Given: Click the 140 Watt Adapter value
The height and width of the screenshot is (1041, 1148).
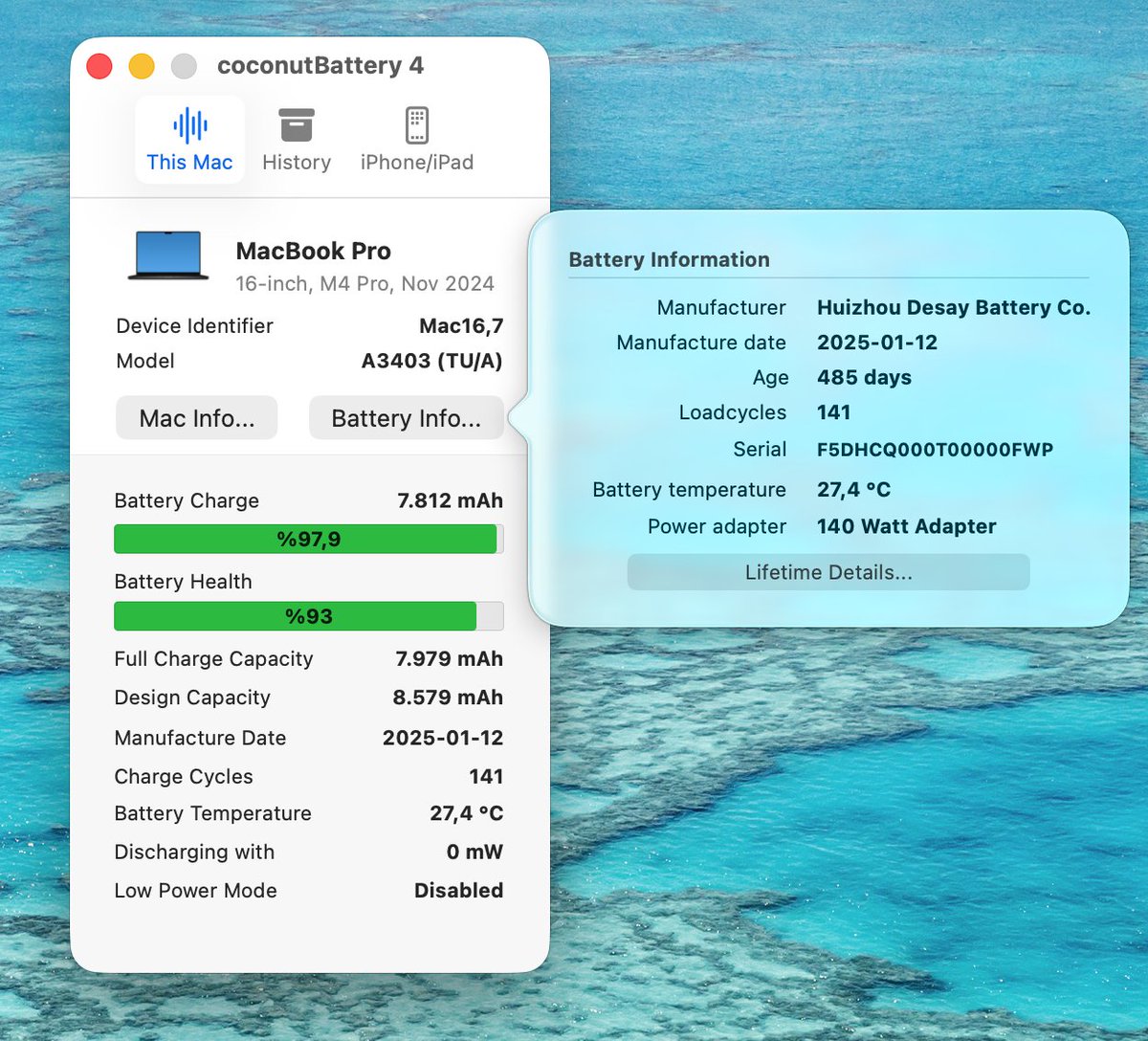Looking at the screenshot, I should point(907,526).
